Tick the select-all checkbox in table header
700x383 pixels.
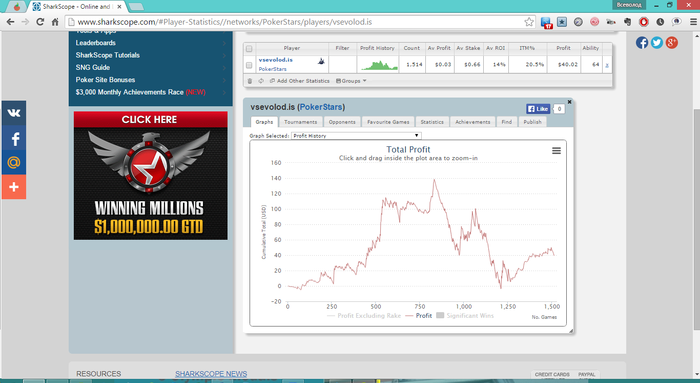[249, 48]
